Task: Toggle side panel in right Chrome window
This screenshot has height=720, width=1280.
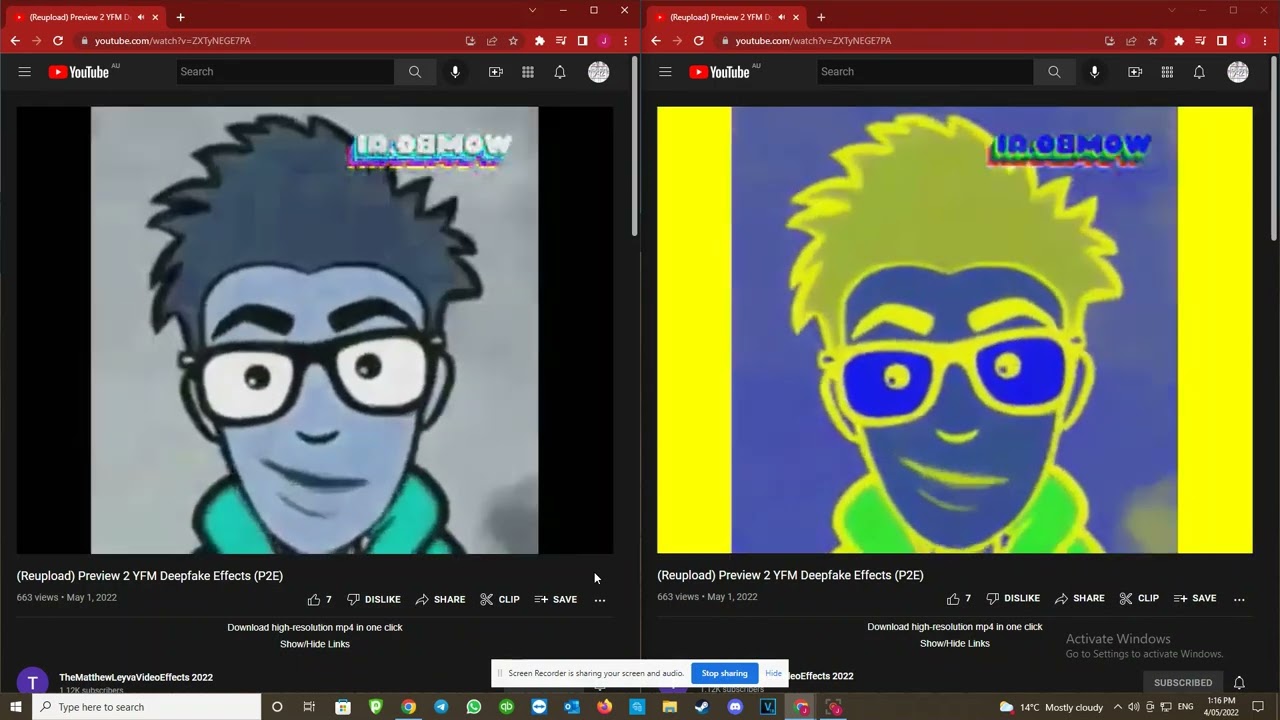Action: point(1222,41)
